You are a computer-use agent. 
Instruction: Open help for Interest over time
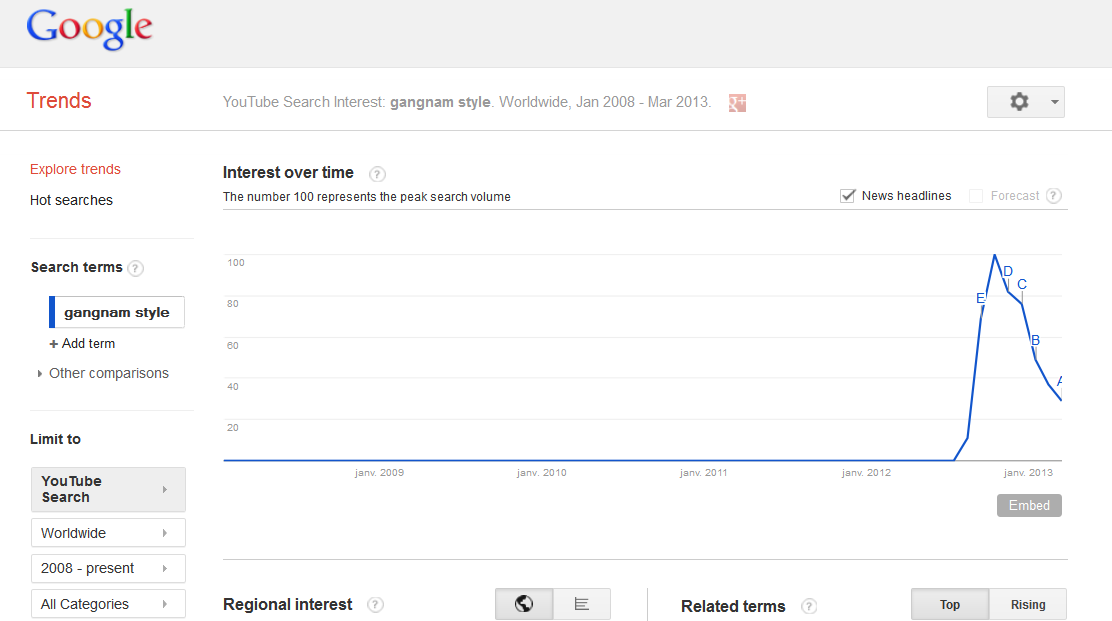[x=377, y=174]
